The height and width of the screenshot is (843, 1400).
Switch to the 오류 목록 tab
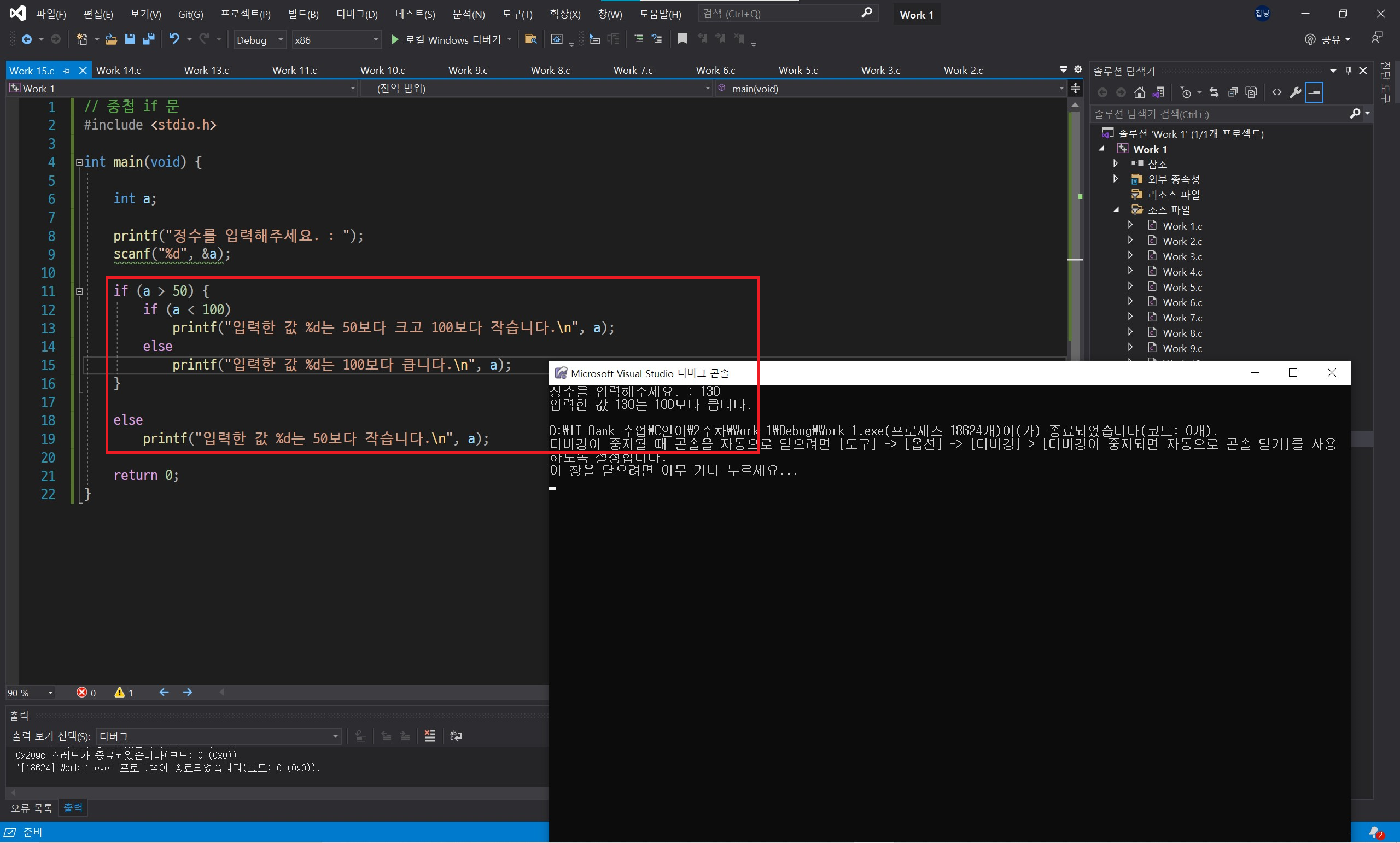pyautogui.click(x=31, y=807)
